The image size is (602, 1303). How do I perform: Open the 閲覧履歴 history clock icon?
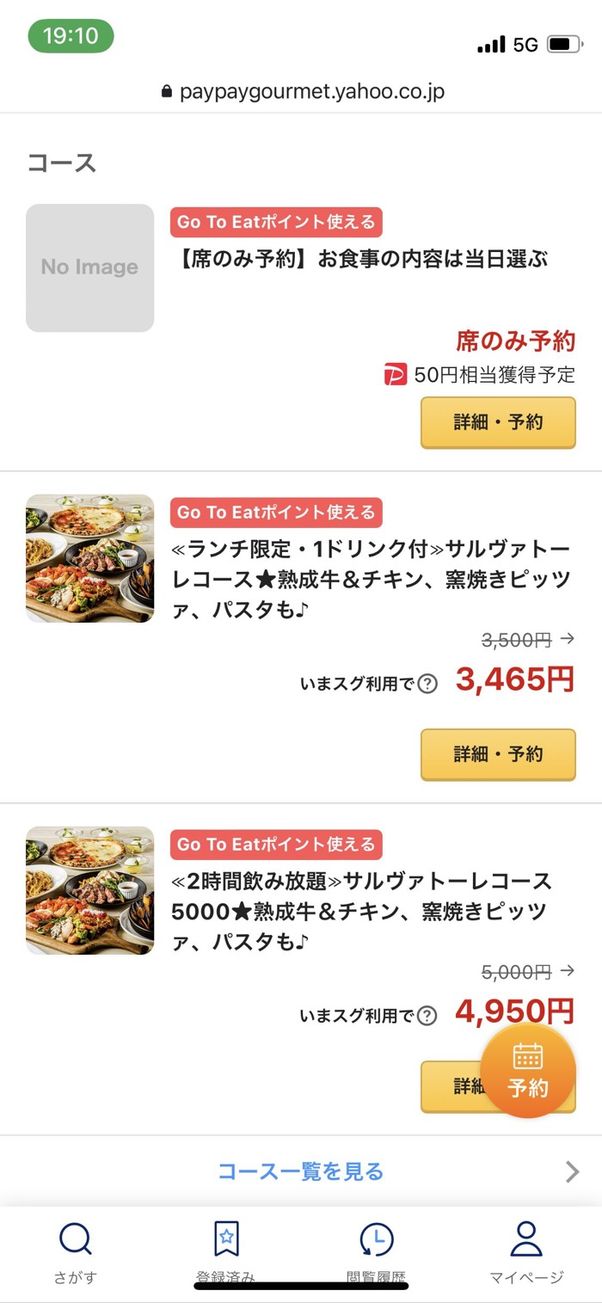pos(376,1237)
